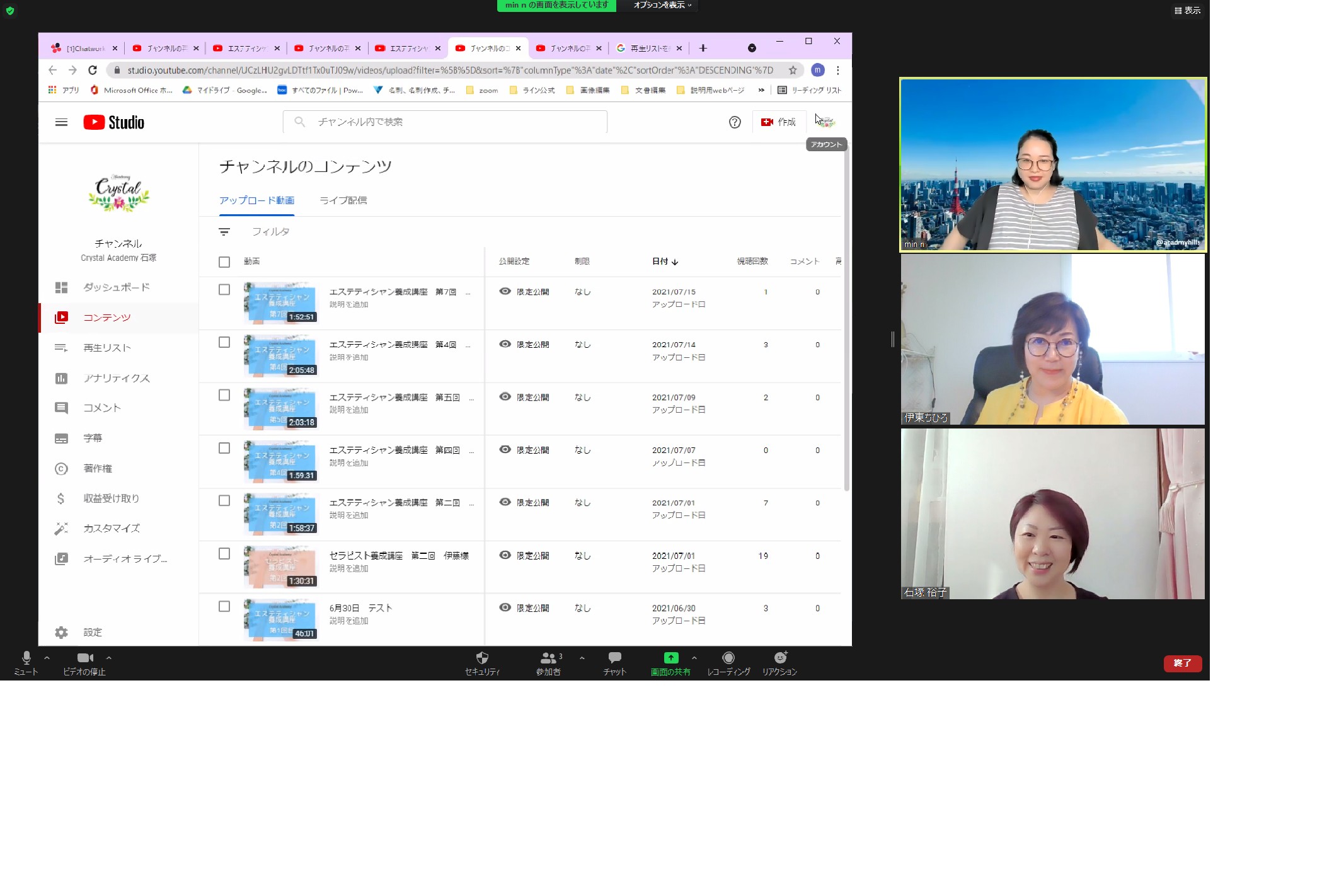Open the YouTube Studio hamburger menu
Screen dimensions: 1322x896
tap(61, 122)
